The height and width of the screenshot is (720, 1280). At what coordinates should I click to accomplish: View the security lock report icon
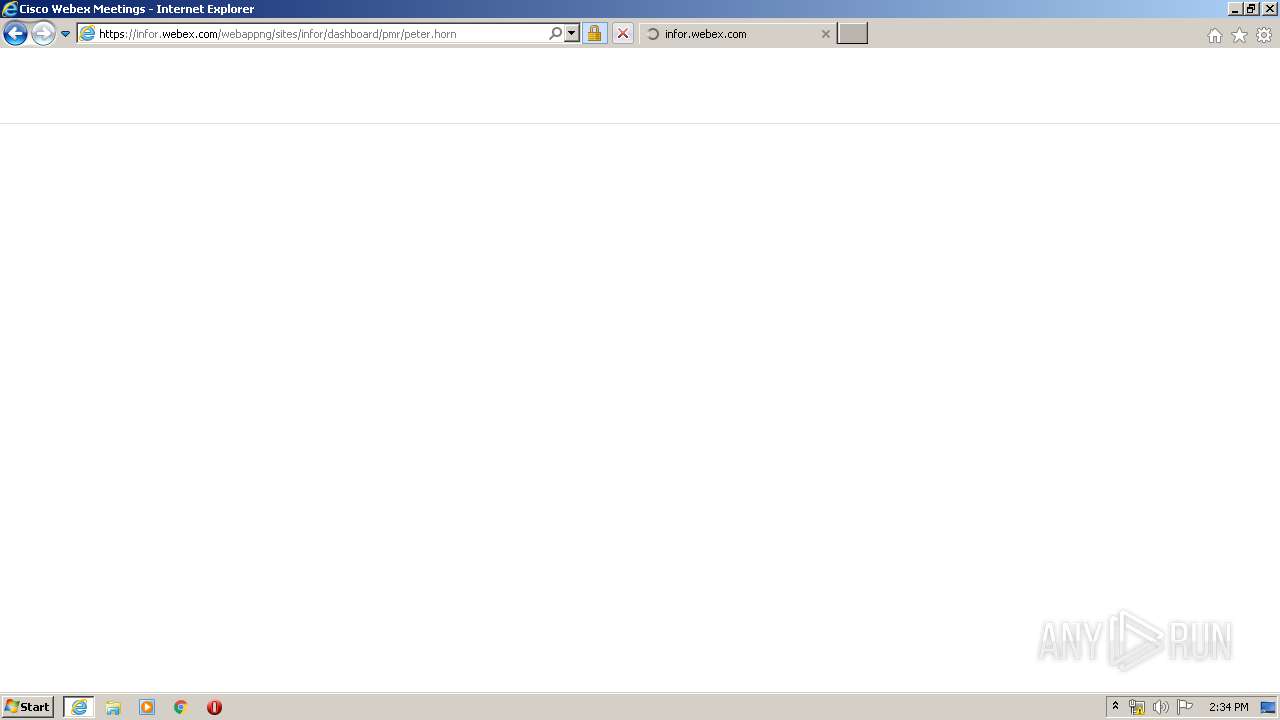(x=594, y=33)
